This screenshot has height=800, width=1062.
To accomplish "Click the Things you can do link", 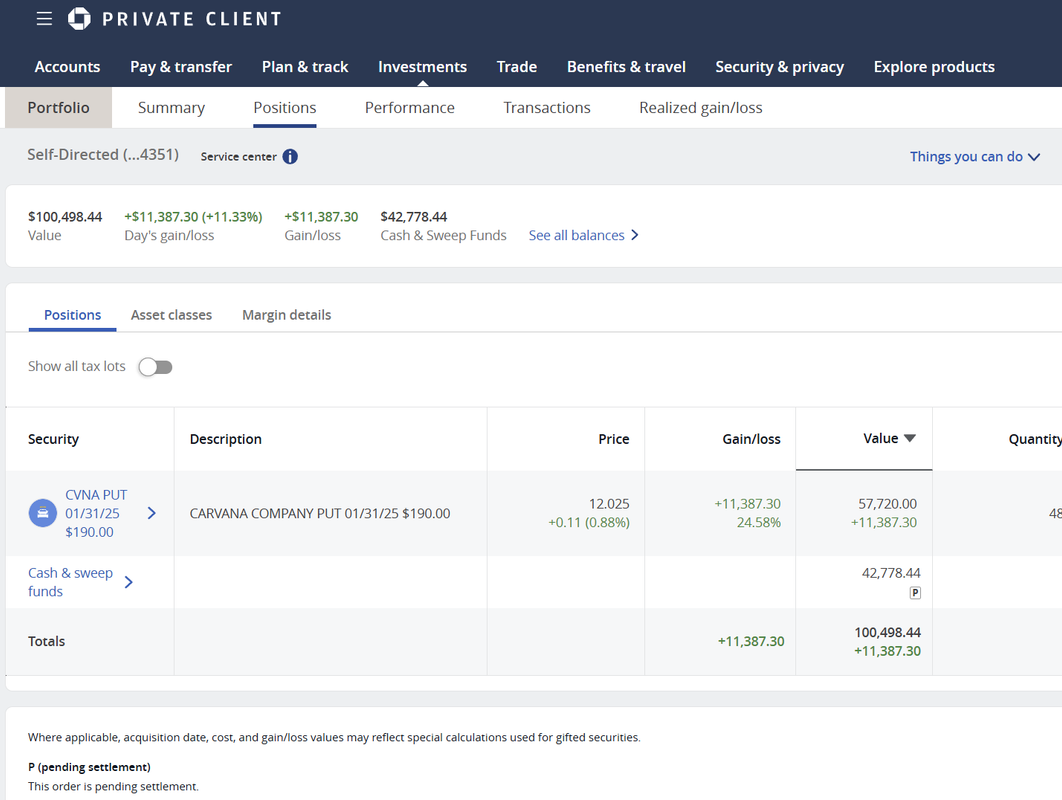I will click(966, 156).
